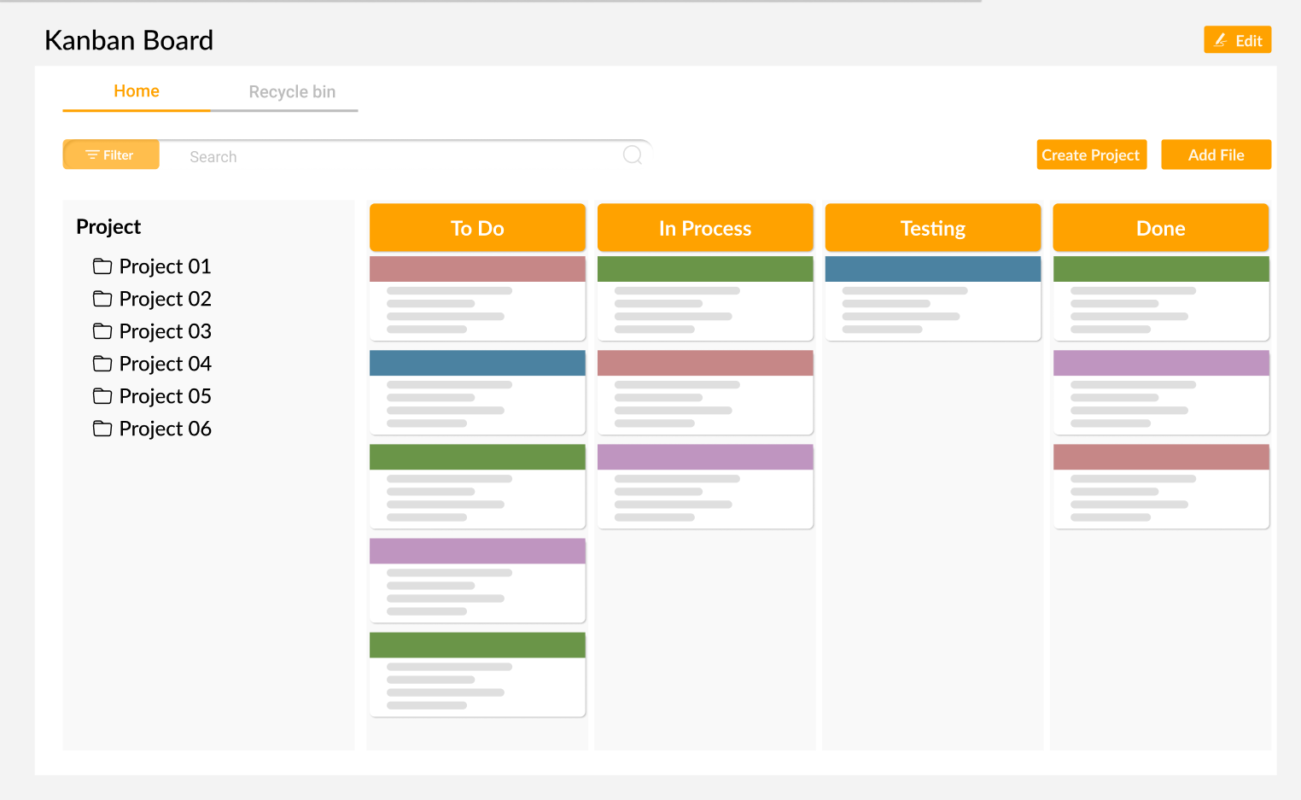The height and width of the screenshot is (800, 1301).
Task: Click the blue header strip on the Testing card
Action: [x=932, y=267]
